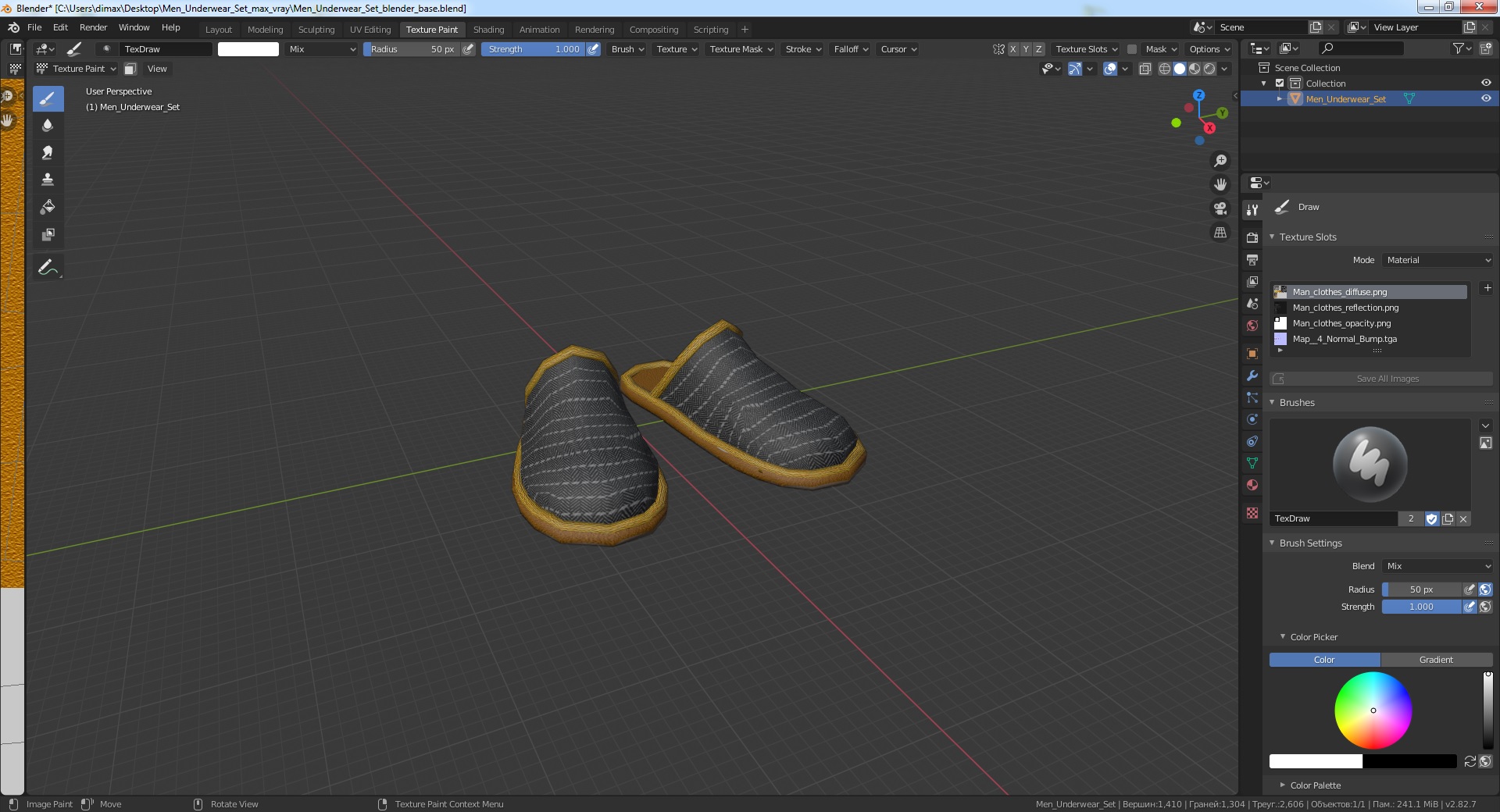
Task: Switch to the Compositing workspace tab
Action: (x=654, y=30)
